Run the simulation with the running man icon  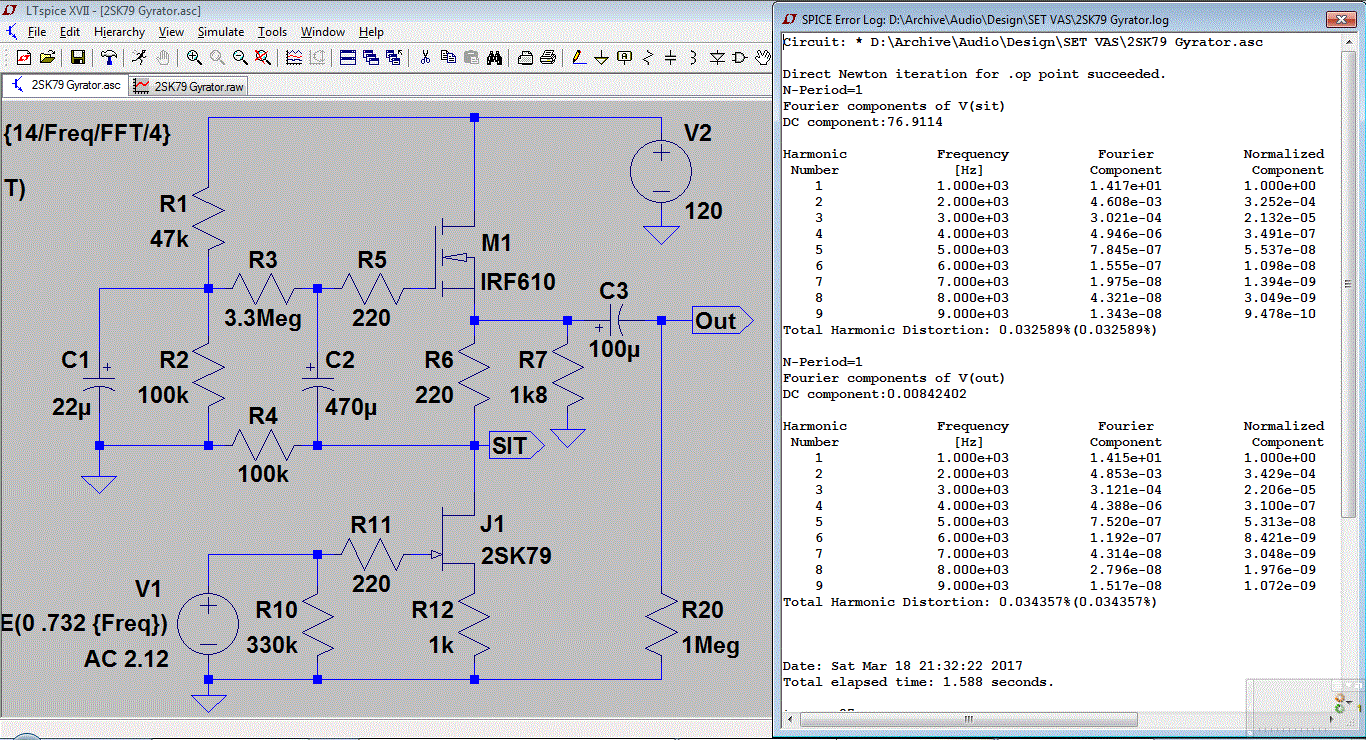[139, 58]
